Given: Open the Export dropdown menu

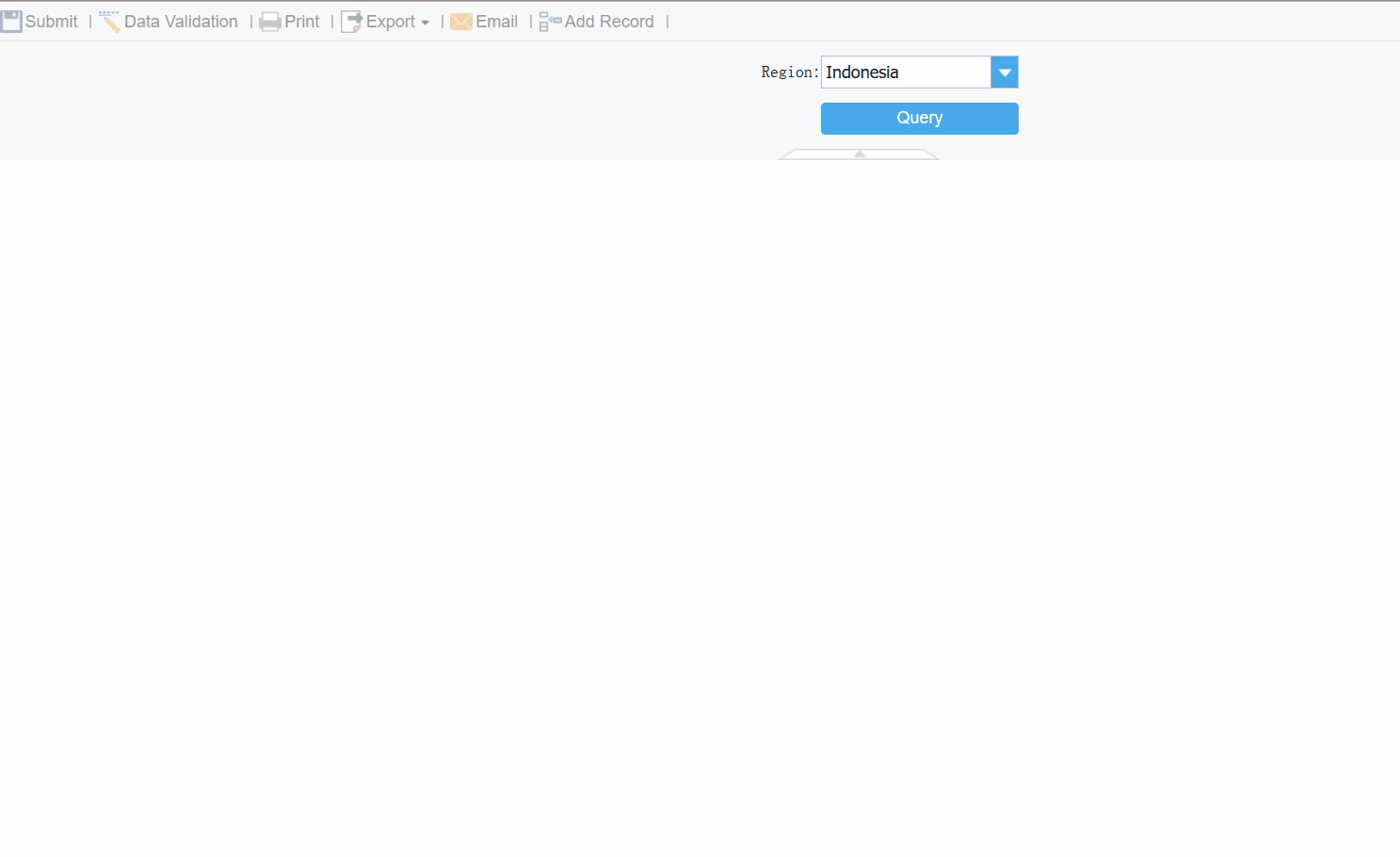Looking at the screenshot, I should 426,22.
